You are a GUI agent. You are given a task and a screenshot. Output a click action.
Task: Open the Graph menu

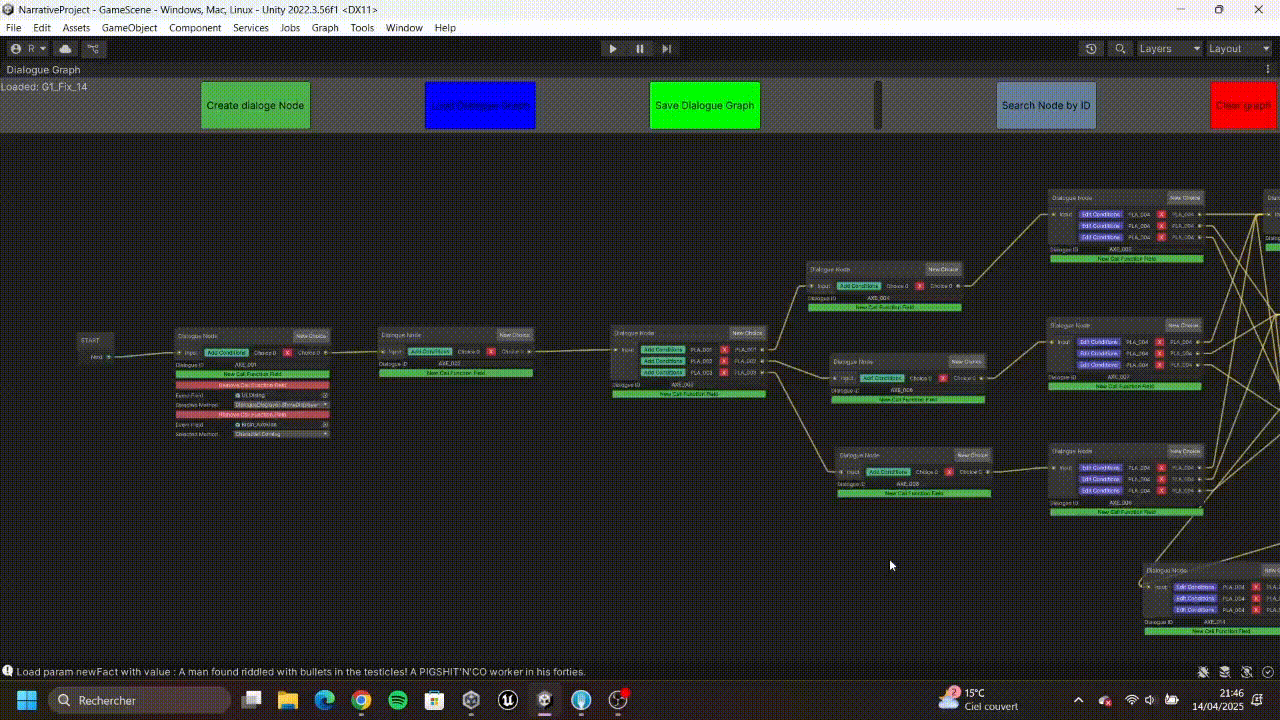[325, 28]
